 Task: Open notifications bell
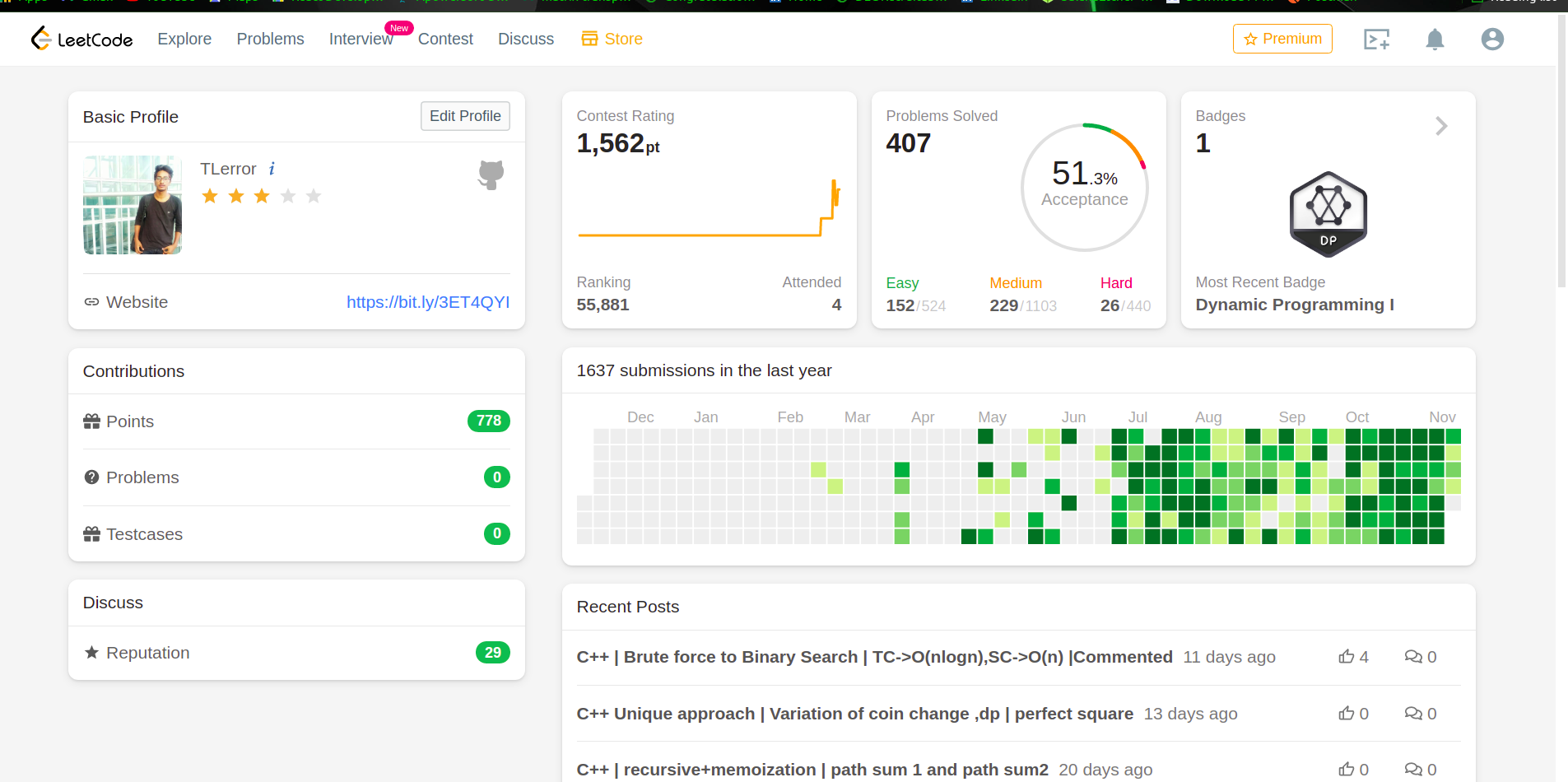1435,39
